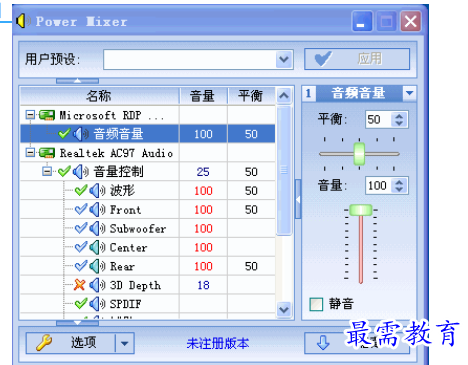Click volume value 18 in 3D Depth row
Viewport: 468px width, 365px height.
[203, 285]
